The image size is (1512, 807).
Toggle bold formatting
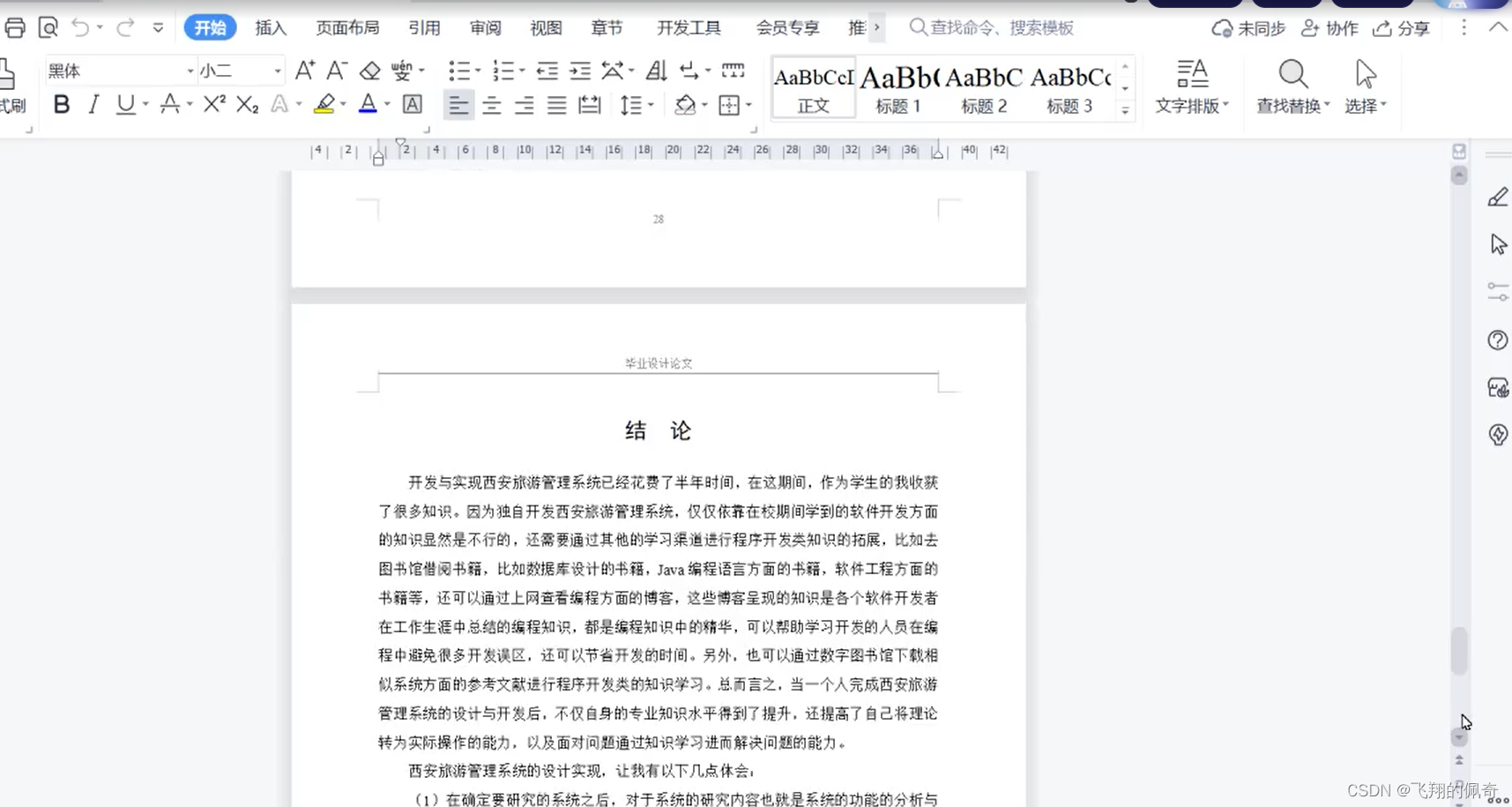click(x=62, y=105)
